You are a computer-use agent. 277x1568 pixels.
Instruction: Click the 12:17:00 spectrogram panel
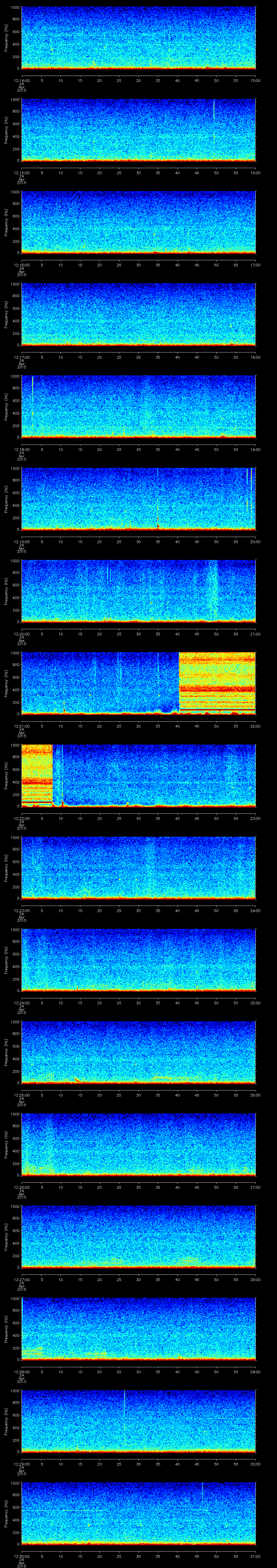click(138, 314)
